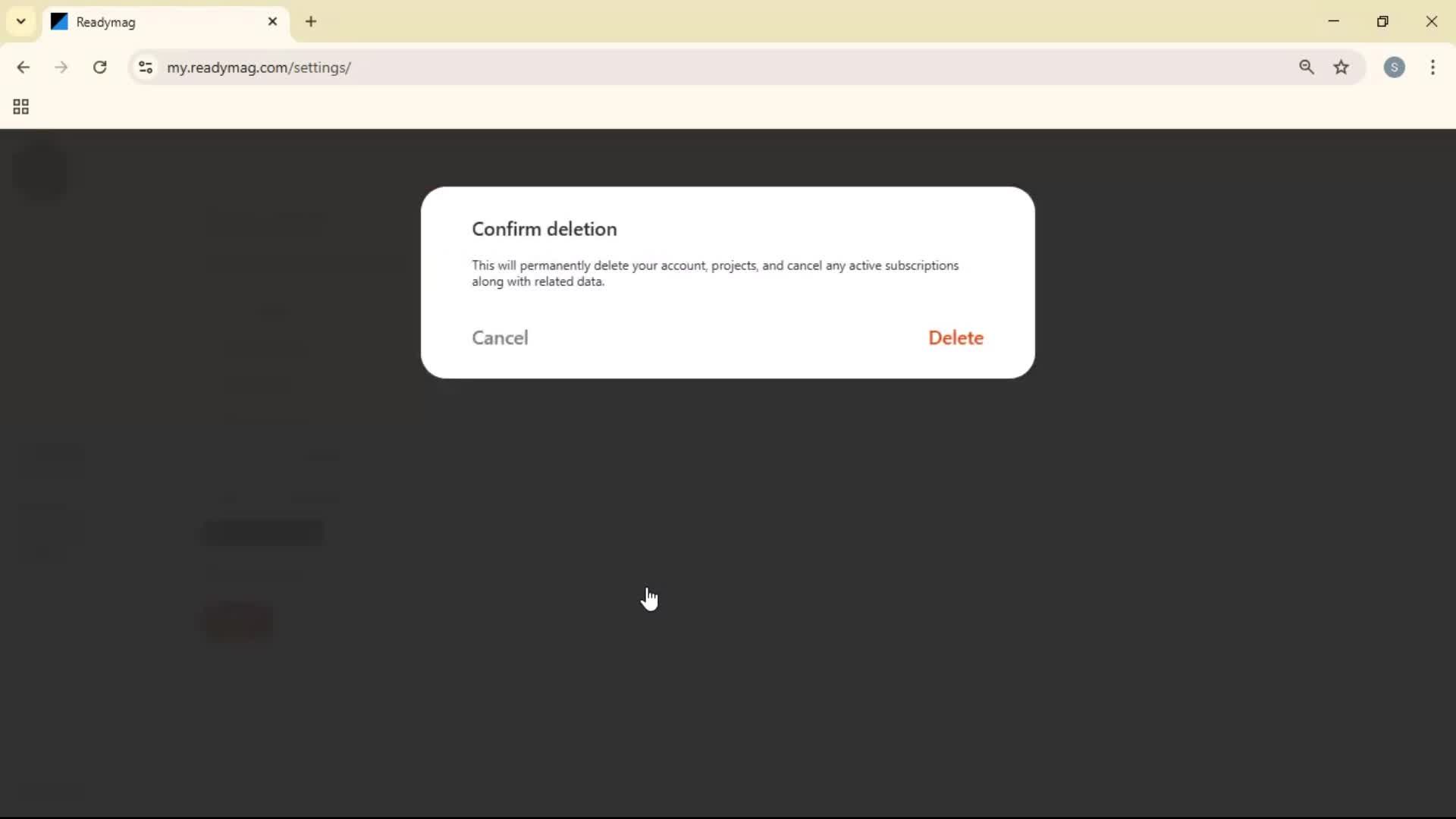Click the browser forward arrow
This screenshot has width=1456, height=819.
[61, 67]
